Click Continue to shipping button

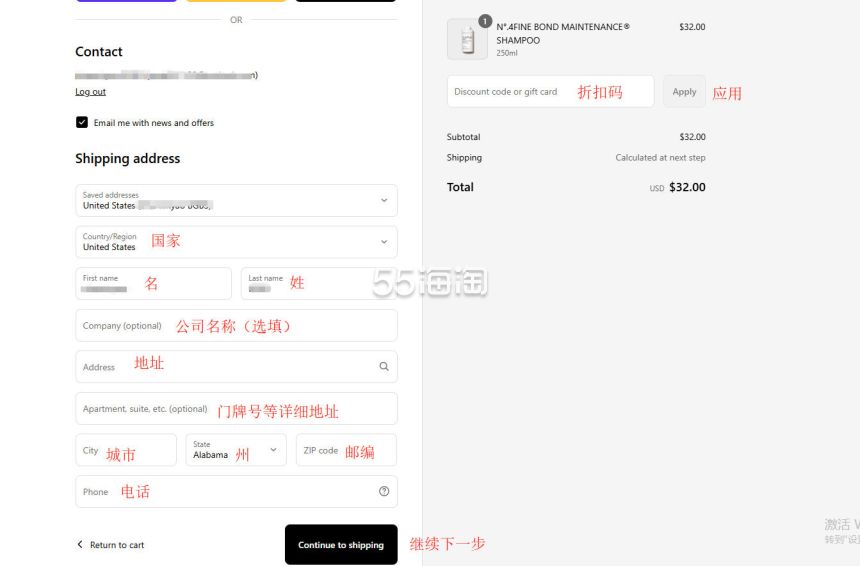point(341,545)
